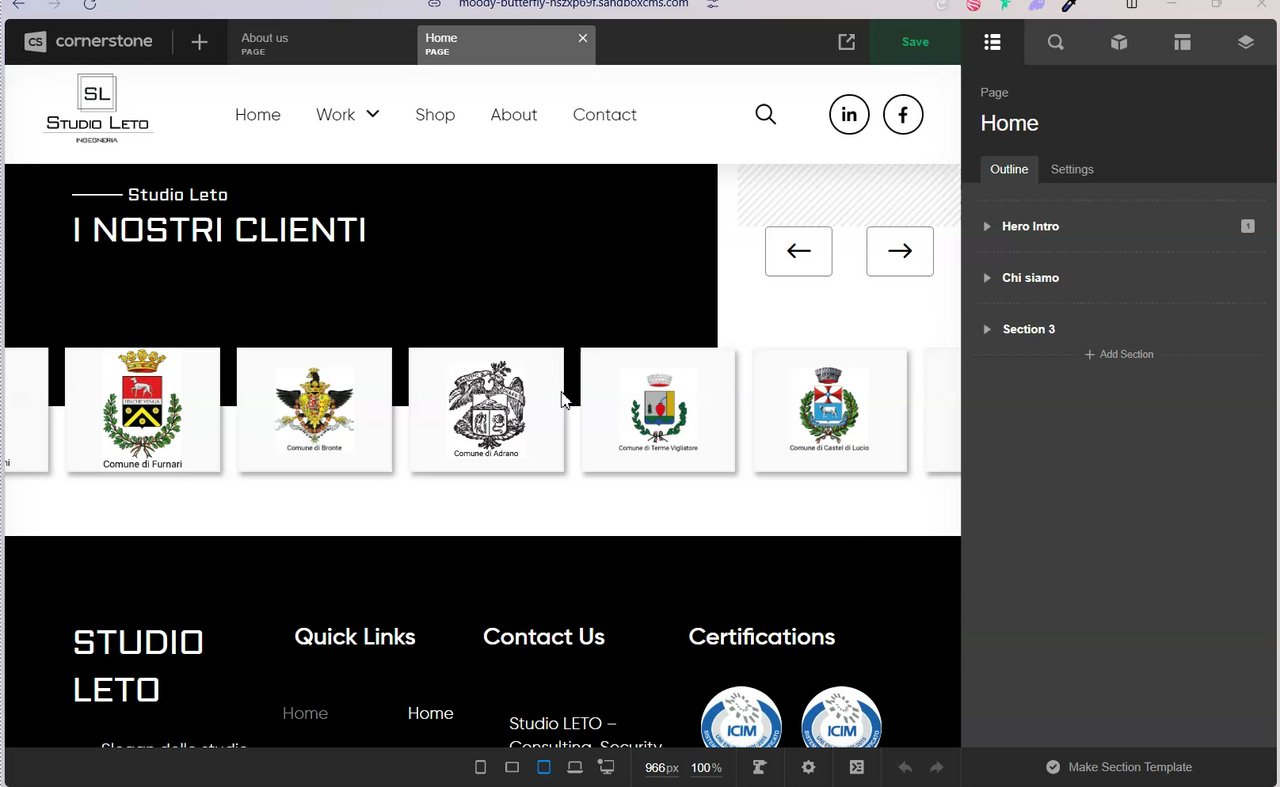The width and height of the screenshot is (1280, 787).
Task: Open the Outline panel list icon
Action: coord(992,42)
